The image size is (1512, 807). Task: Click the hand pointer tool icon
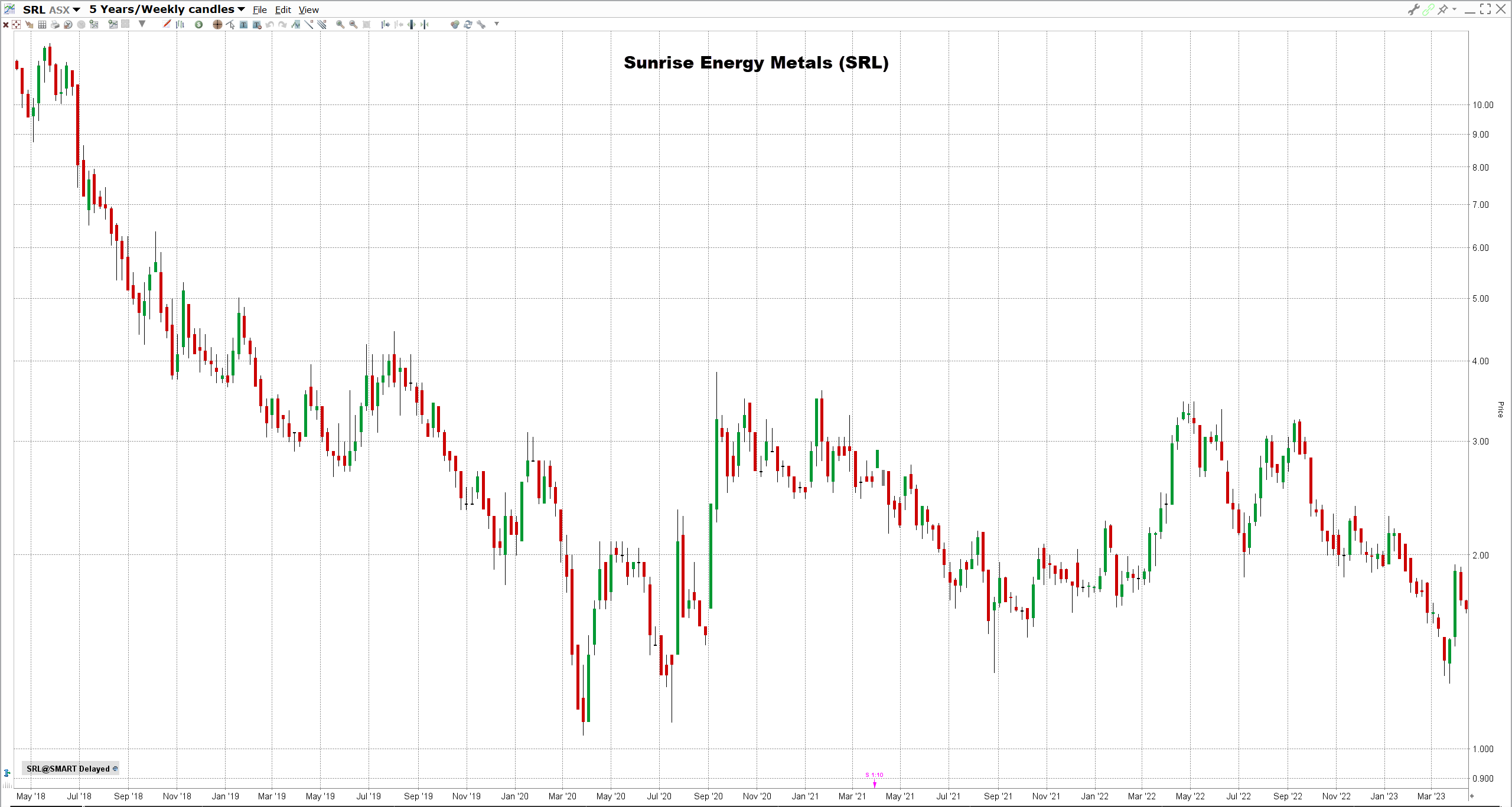pos(30,24)
